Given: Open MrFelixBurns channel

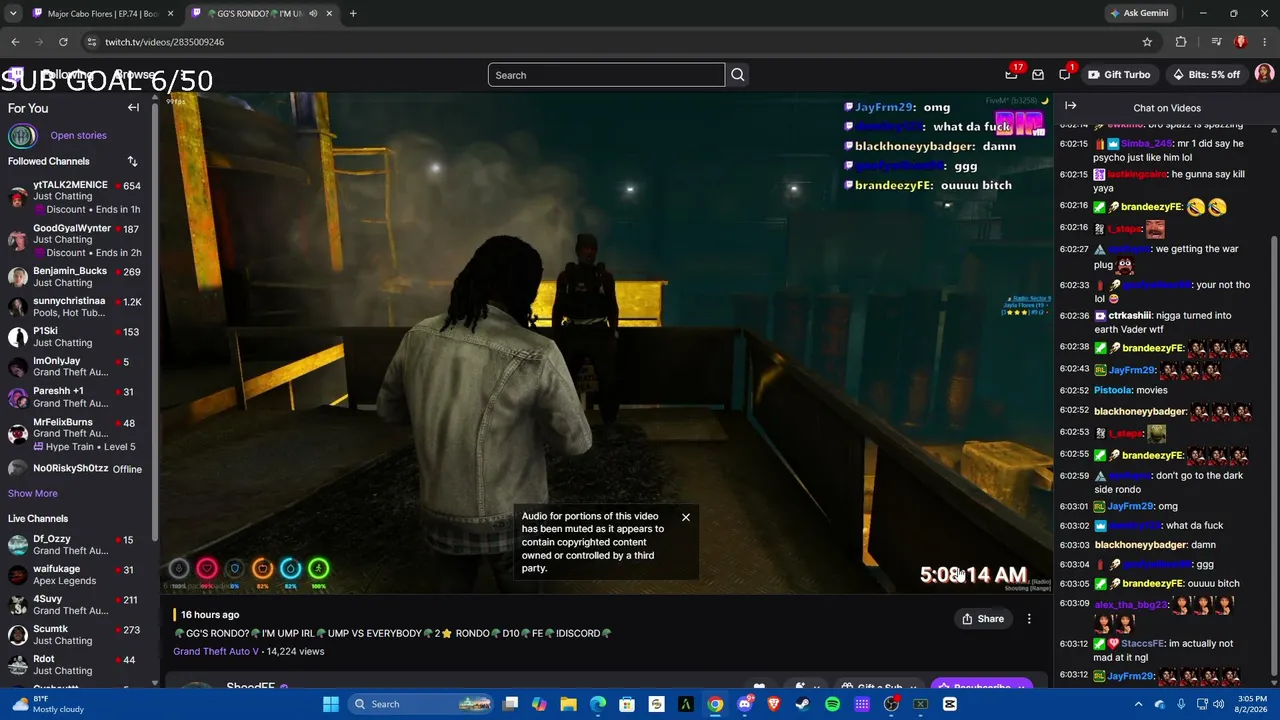Looking at the screenshot, I should (75, 433).
